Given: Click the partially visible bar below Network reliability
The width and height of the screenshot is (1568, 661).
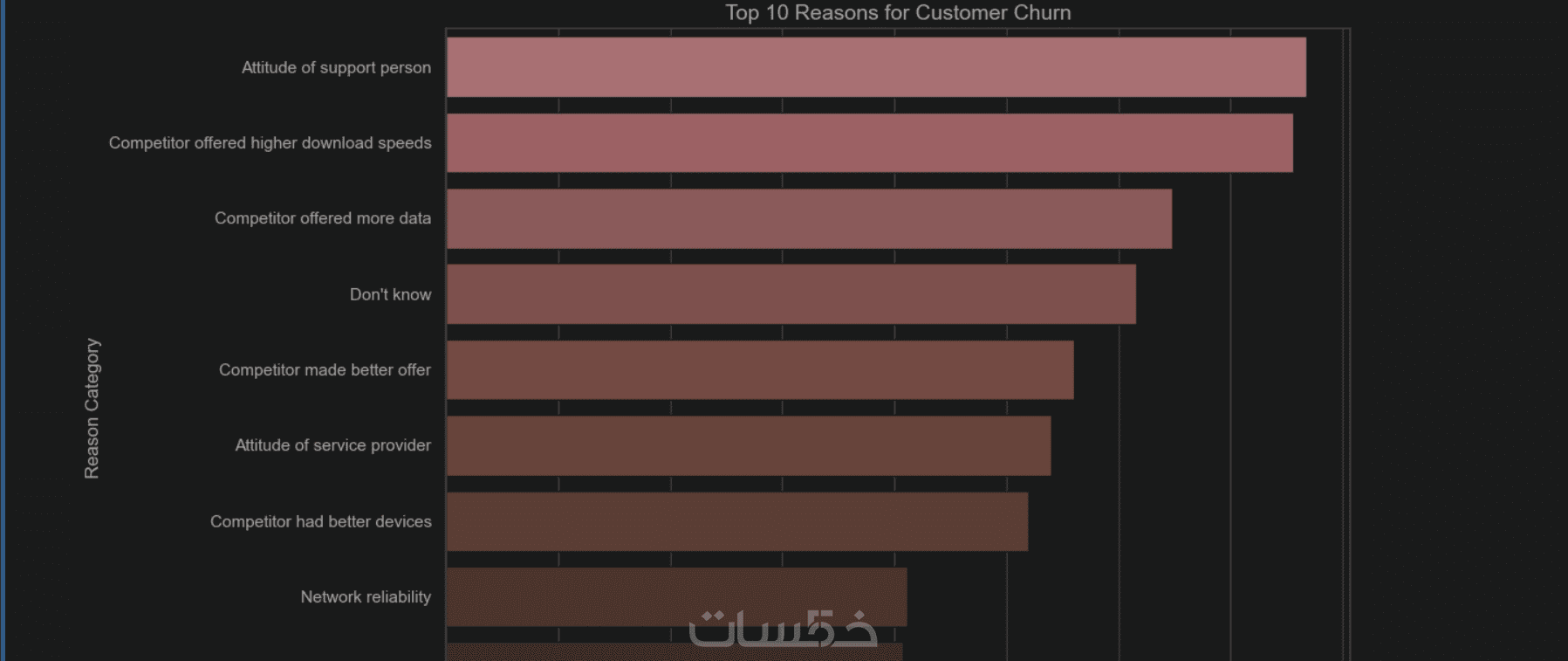Looking at the screenshot, I should (x=567, y=653).
